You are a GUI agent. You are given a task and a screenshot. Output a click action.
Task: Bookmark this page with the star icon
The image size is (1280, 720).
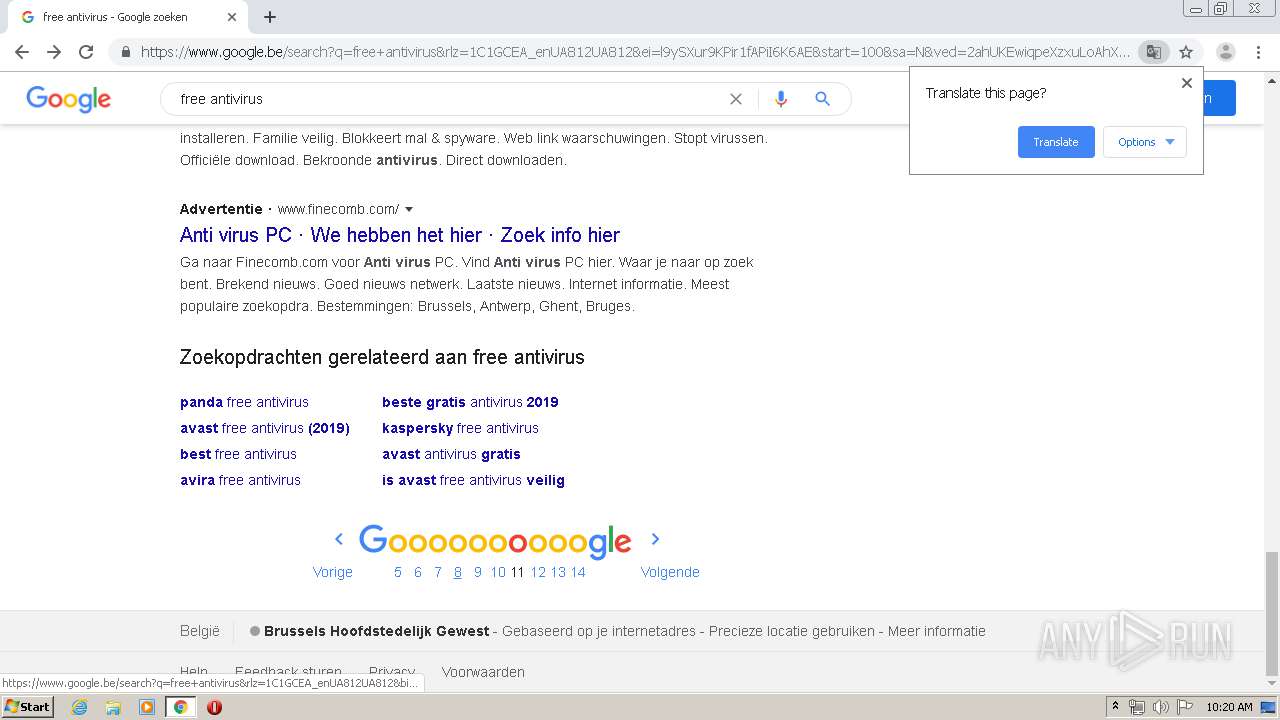click(x=1186, y=52)
